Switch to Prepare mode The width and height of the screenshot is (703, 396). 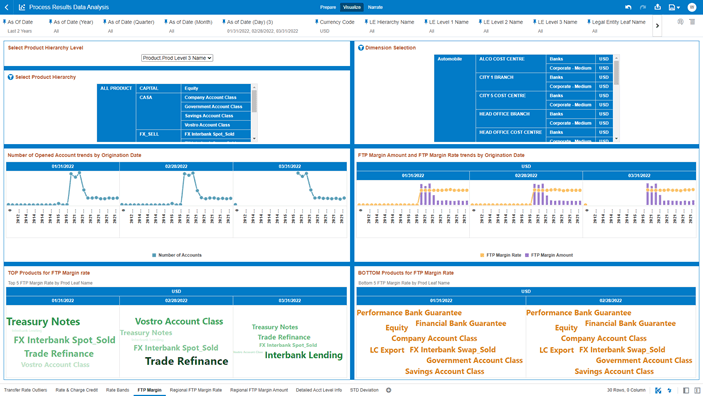click(328, 7)
